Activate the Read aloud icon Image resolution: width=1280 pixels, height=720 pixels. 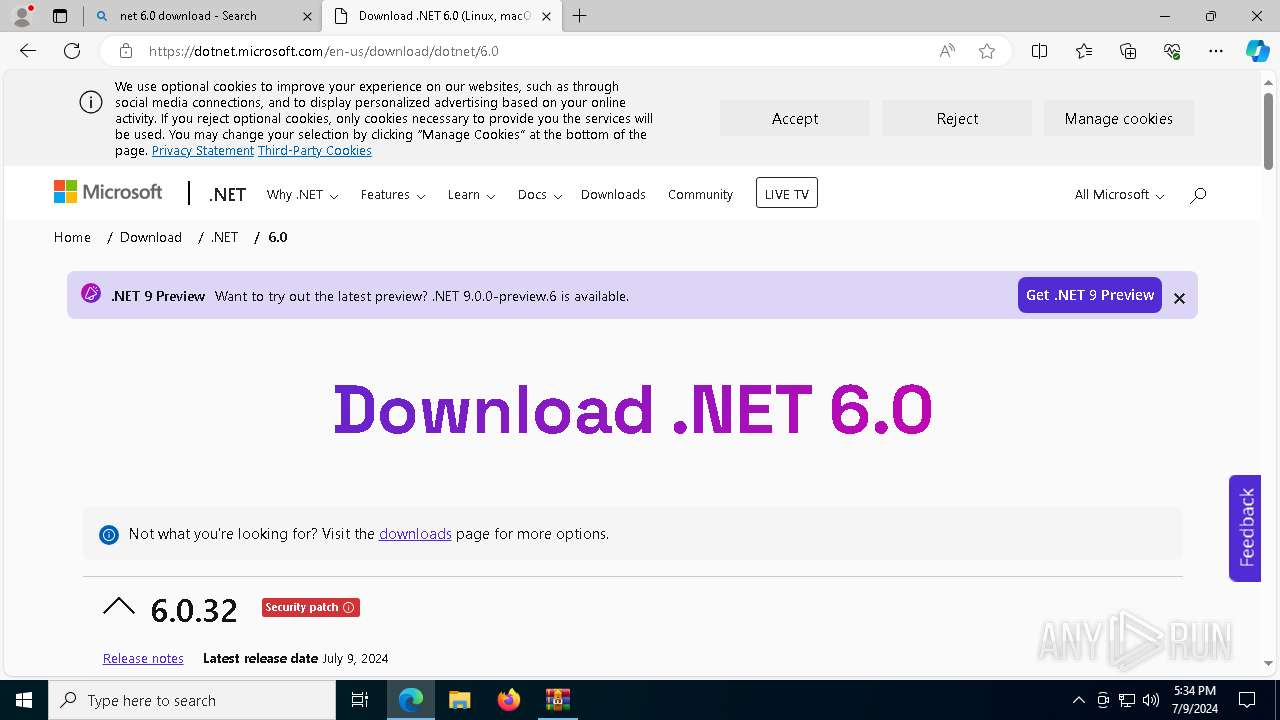(947, 51)
